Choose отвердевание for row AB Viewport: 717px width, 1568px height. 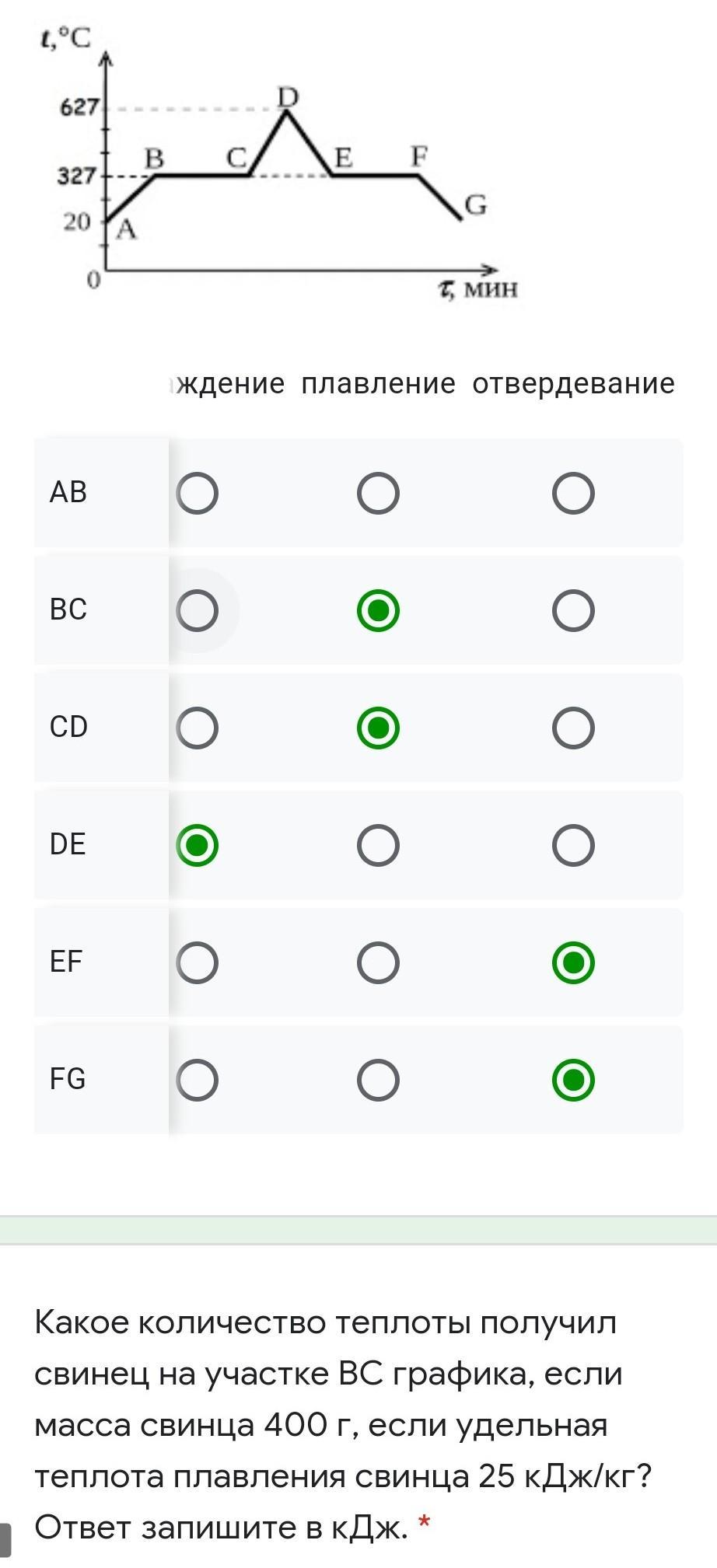[x=573, y=493]
